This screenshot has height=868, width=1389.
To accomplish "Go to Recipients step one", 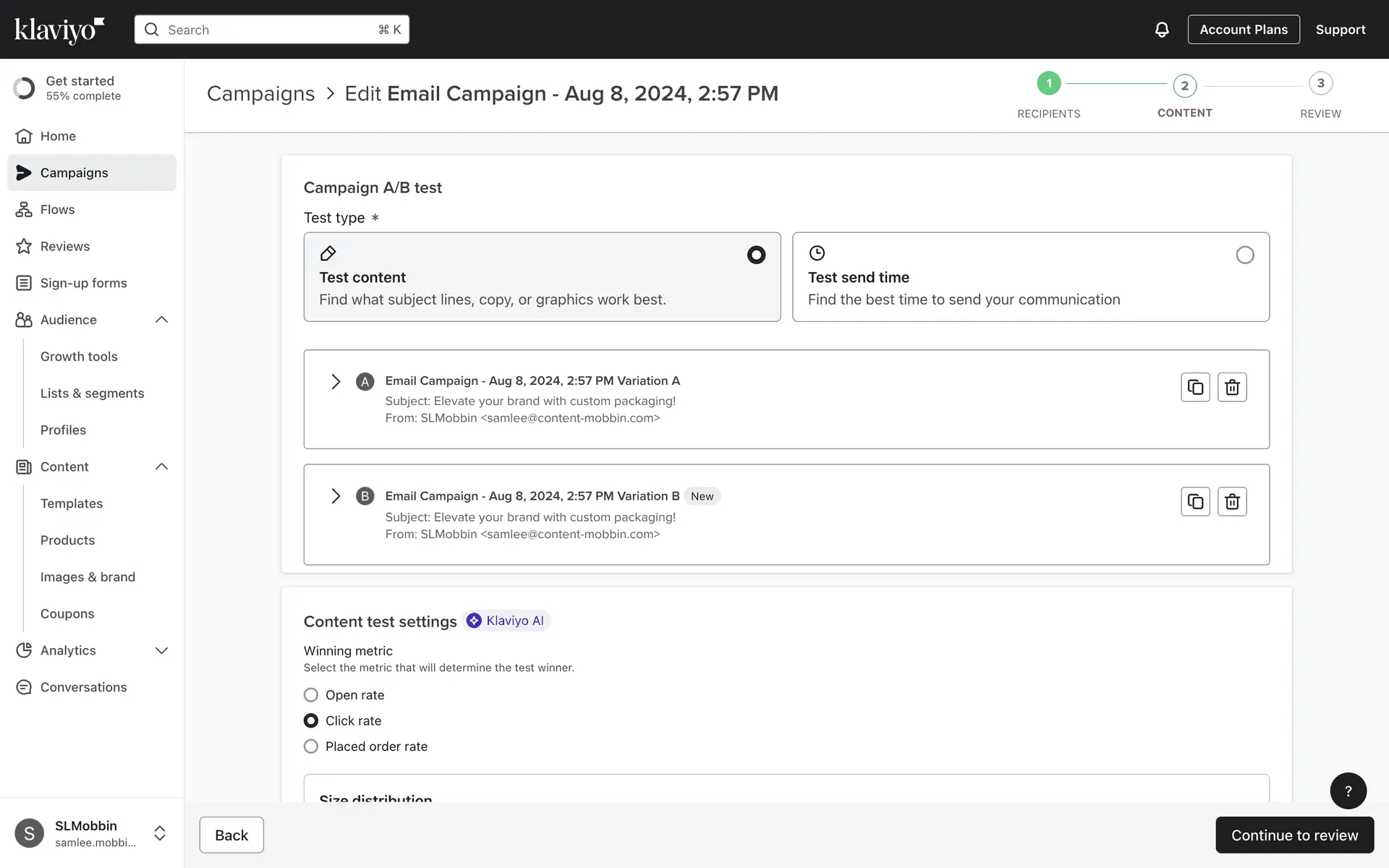I will pos(1048,84).
